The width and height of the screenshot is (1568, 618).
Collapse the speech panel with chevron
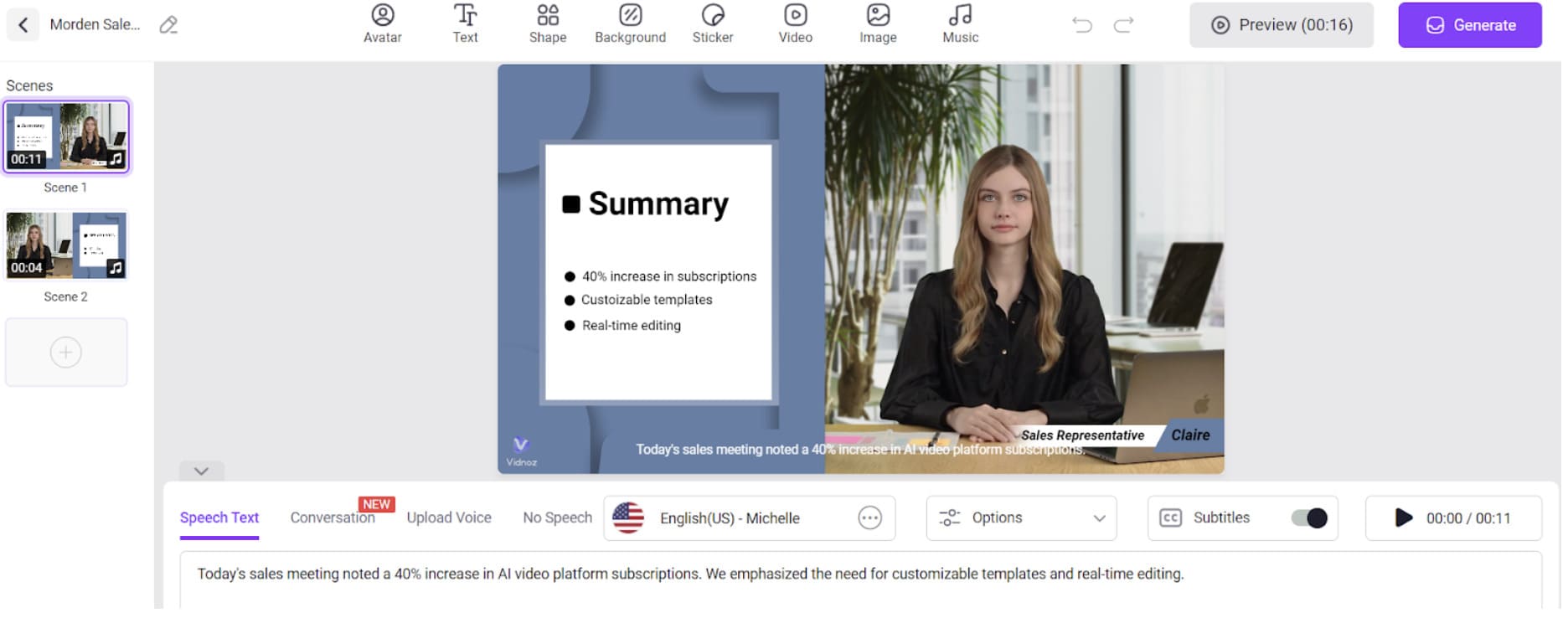[201, 471]
